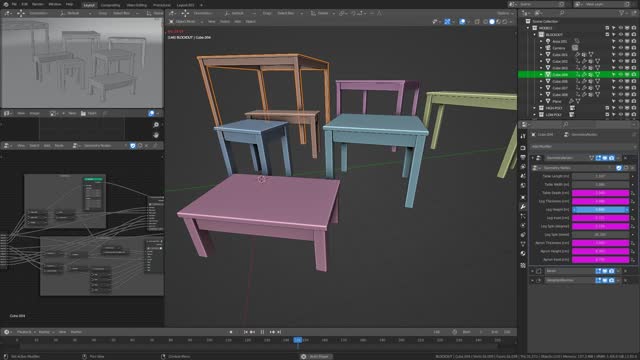640x360 pixels.
Task: Open the Material properties tab
Action: (523, 253)
